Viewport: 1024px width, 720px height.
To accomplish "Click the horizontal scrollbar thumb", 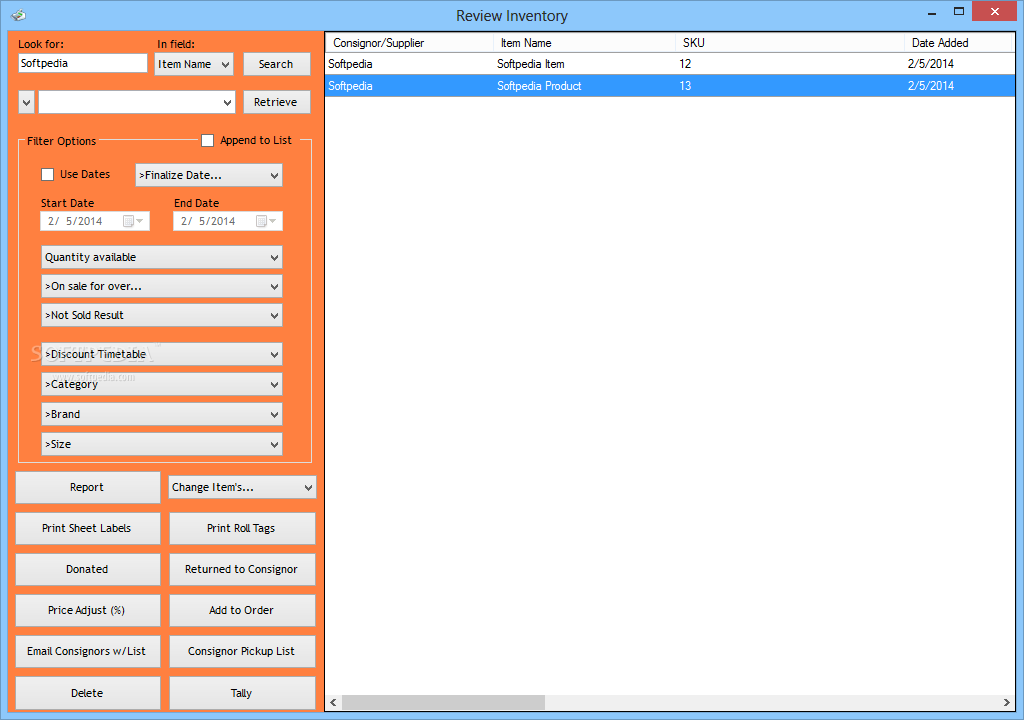I will point(443,702).
